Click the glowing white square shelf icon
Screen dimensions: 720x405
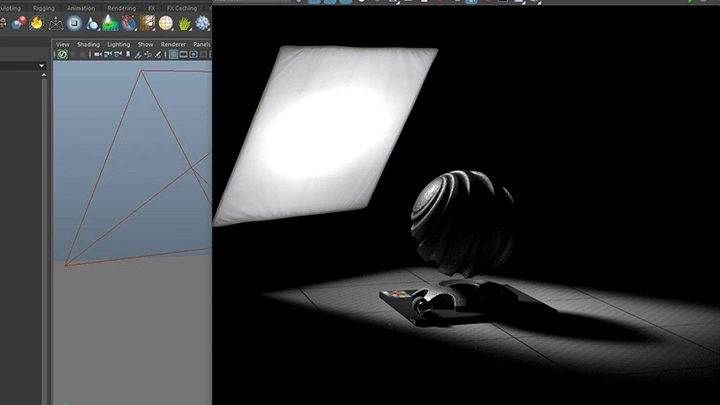click(74, 23)
